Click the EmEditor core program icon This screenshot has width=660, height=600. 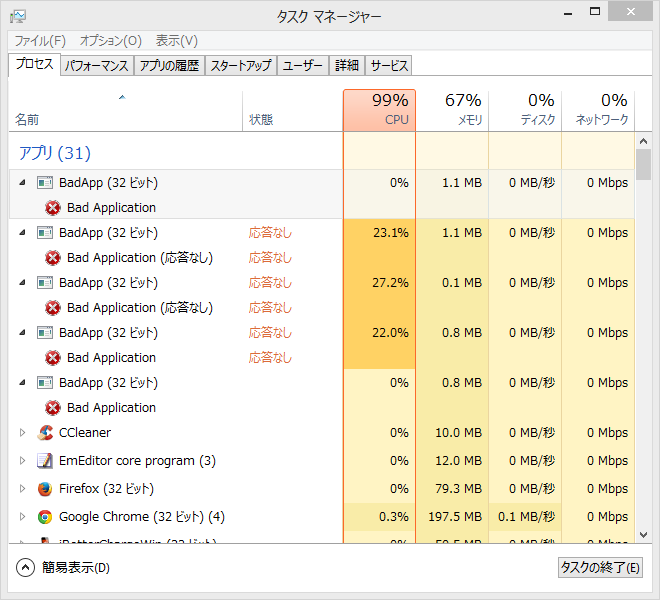pyautogui.click(x=45, y=461)
